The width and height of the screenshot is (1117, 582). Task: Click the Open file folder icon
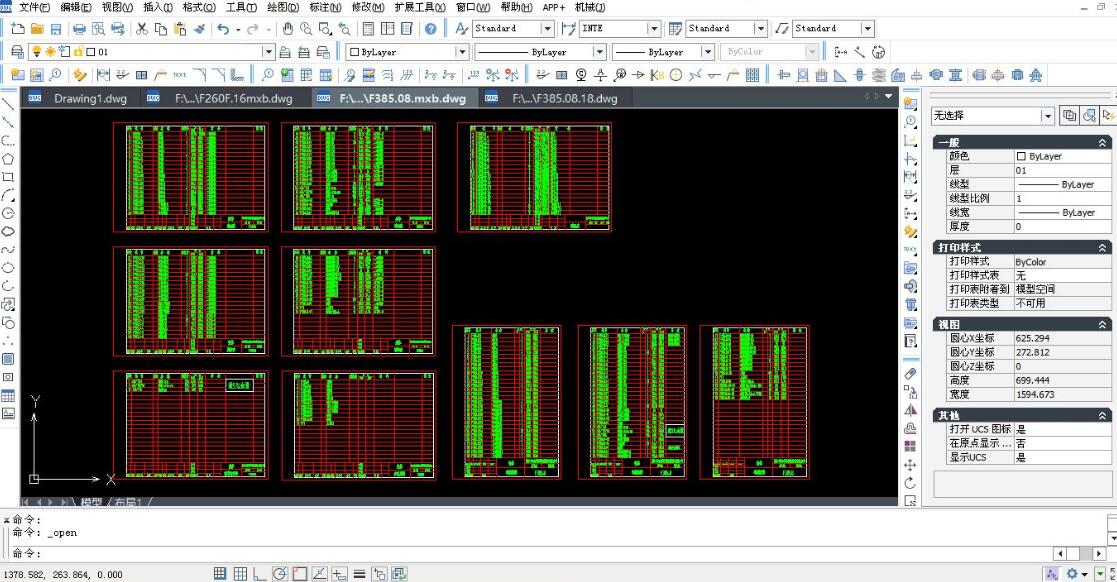[36, 29]
